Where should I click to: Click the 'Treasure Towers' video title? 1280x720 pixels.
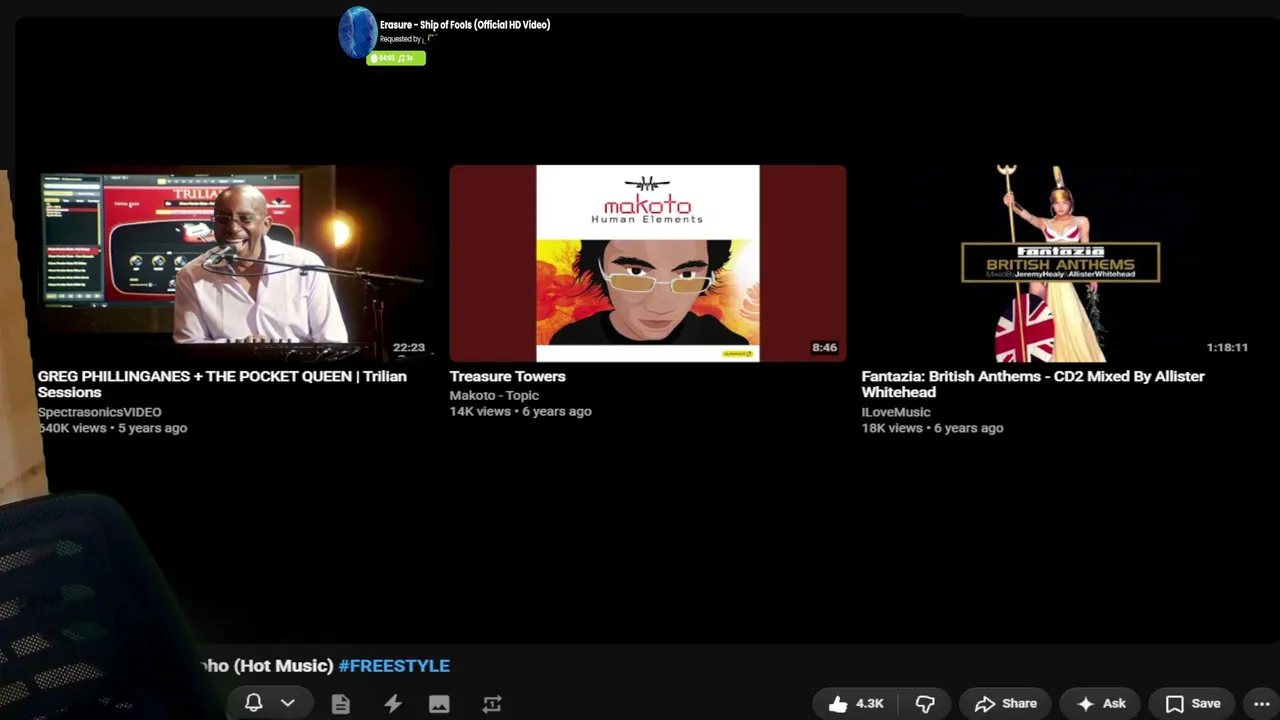508,376
